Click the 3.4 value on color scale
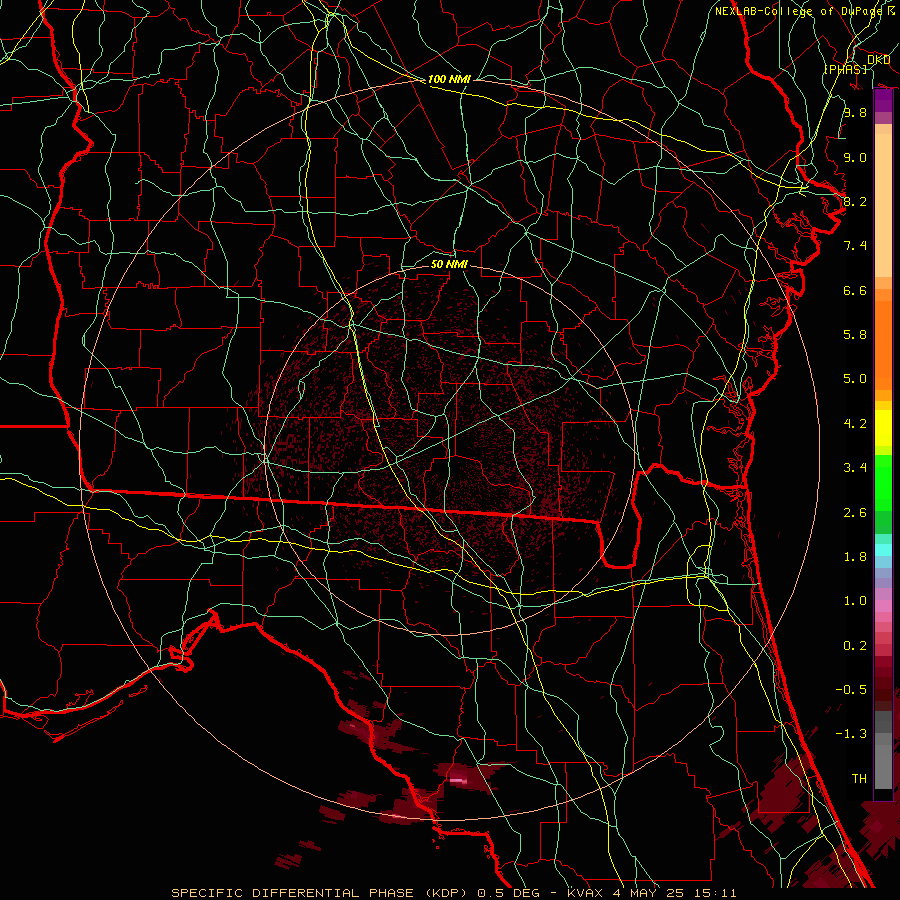Image resolution: width=900 pixels, height=900 pixels. [855, 468]
